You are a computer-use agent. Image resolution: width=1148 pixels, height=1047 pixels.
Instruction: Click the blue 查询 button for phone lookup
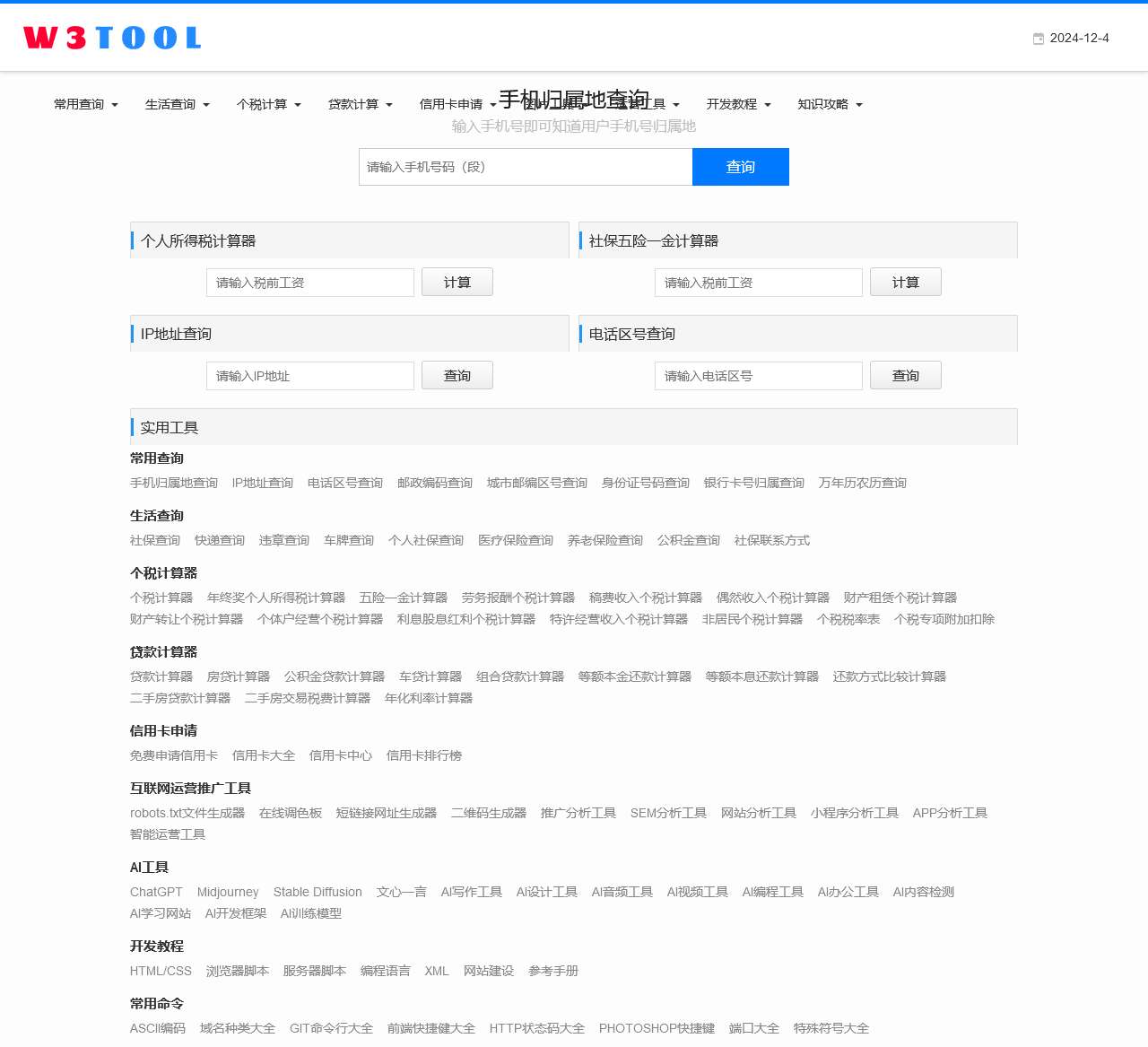[x=740, y=166]
